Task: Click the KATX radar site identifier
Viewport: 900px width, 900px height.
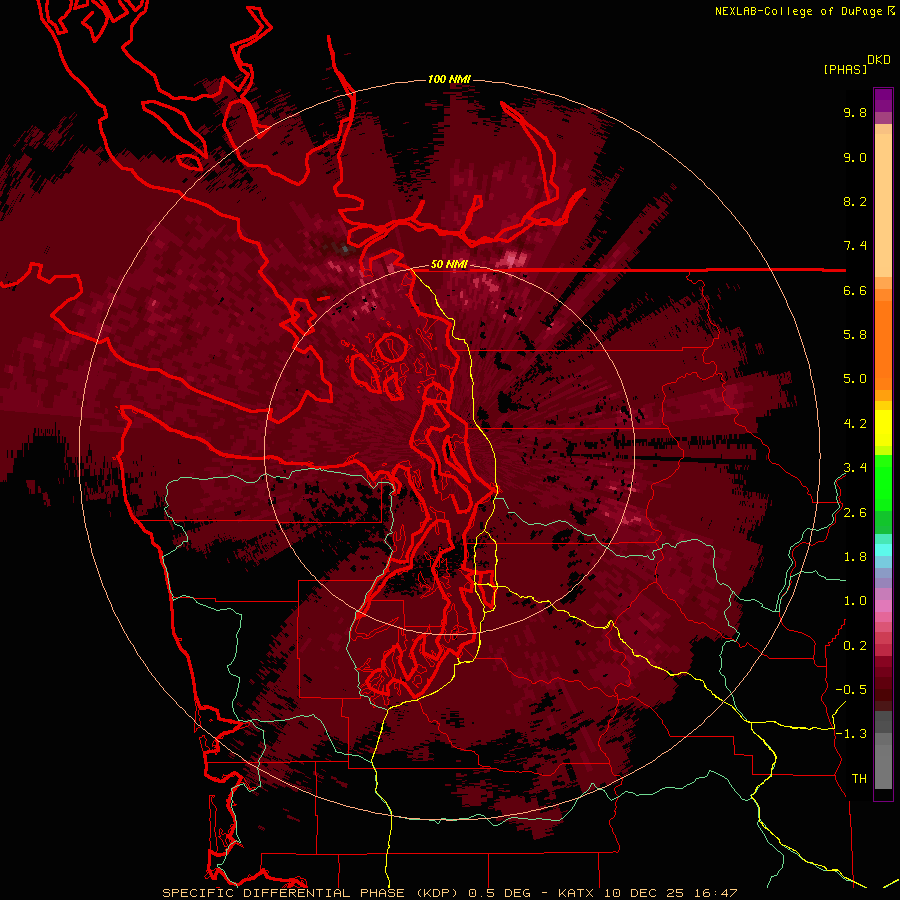Action: click(577, 893)
